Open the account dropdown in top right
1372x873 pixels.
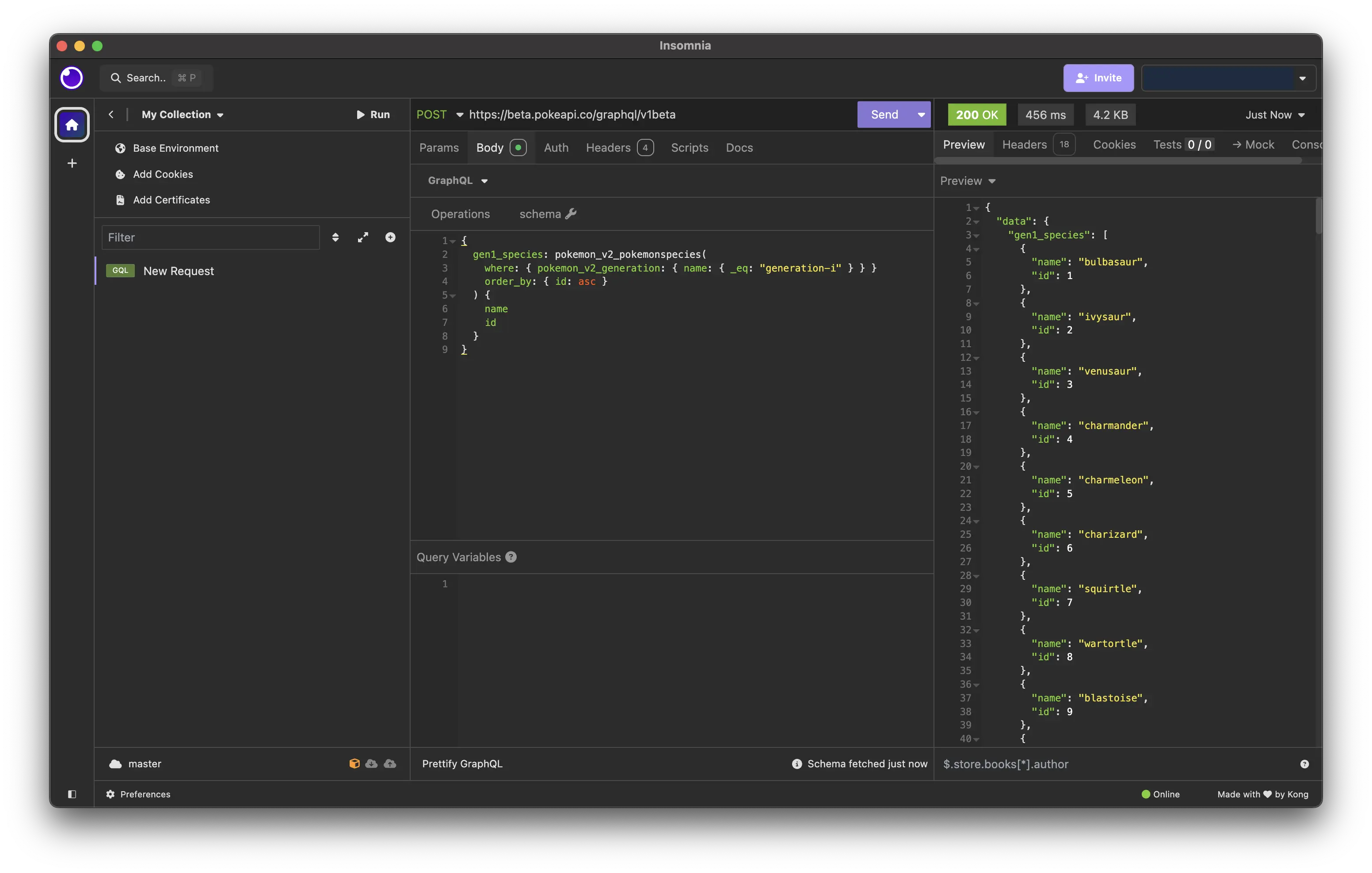pos(1228,78)
